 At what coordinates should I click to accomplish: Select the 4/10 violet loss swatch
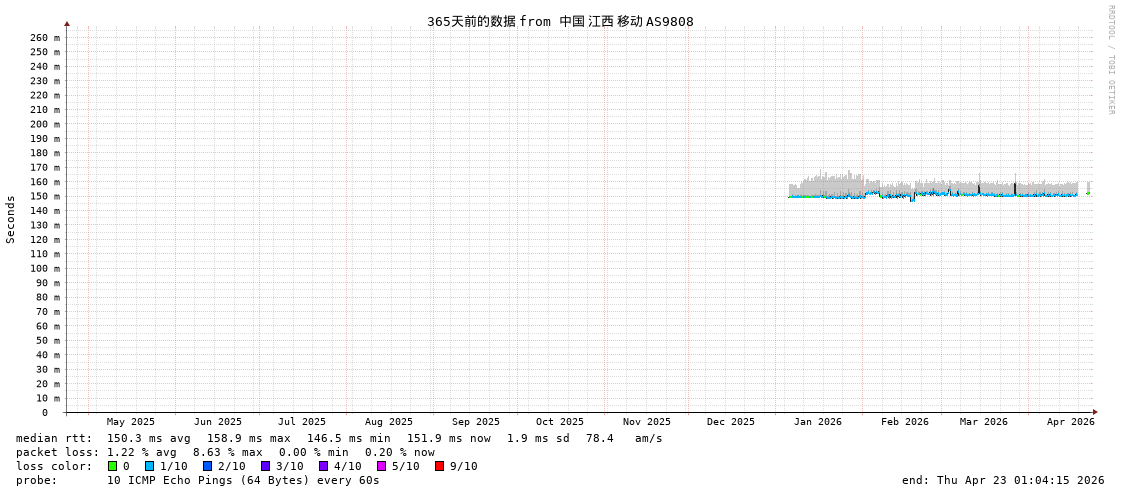(323, 466)
